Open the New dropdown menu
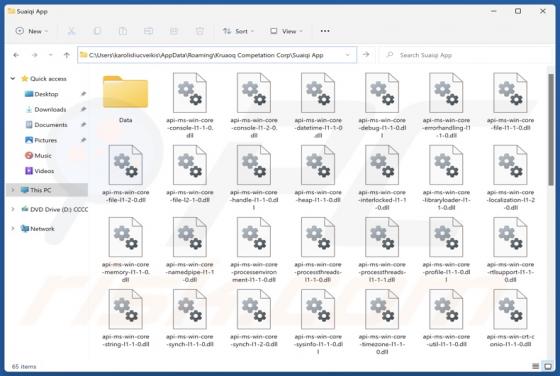 (31, 31)
